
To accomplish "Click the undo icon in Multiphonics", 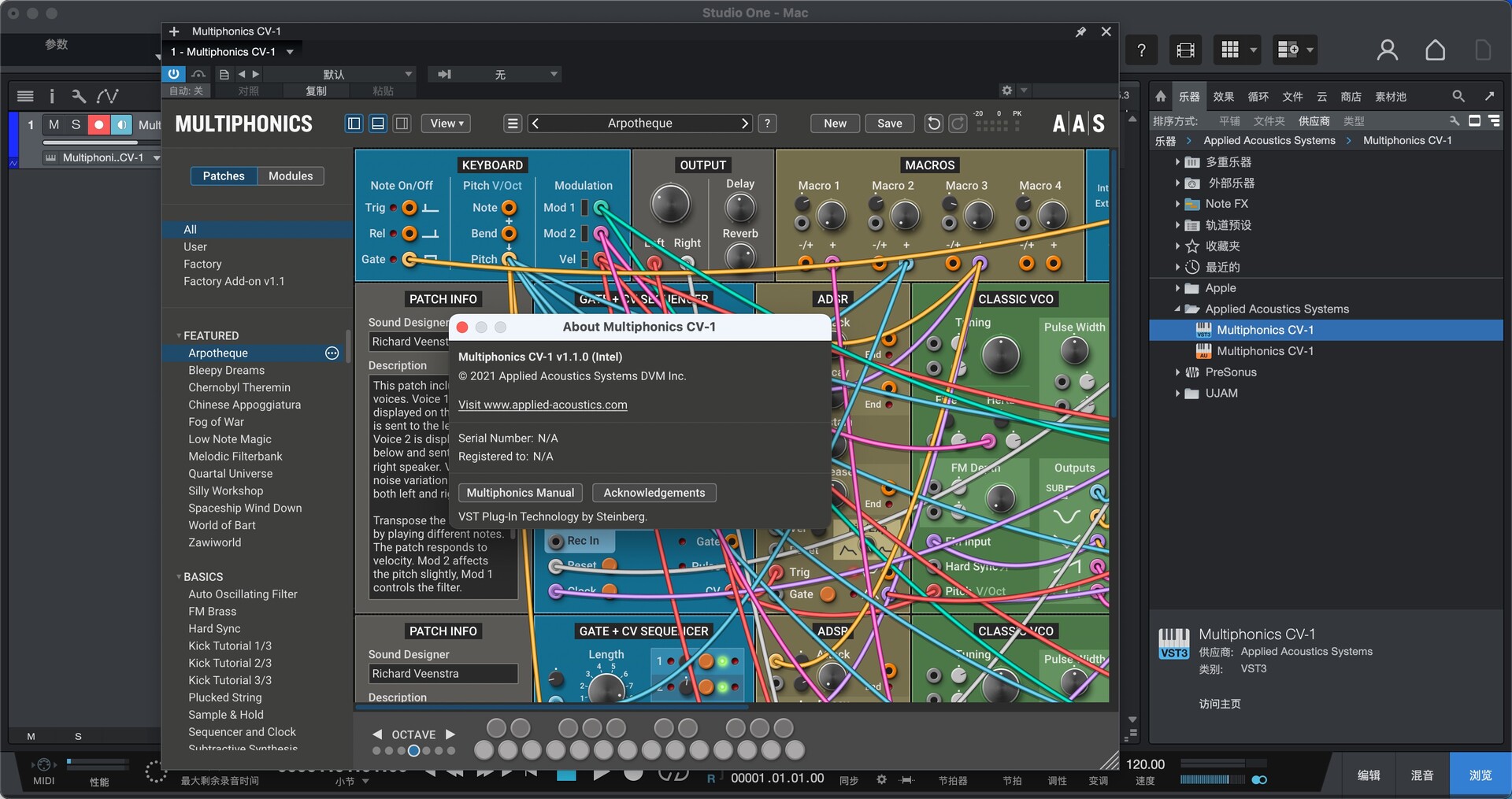I will coord(934,124).
